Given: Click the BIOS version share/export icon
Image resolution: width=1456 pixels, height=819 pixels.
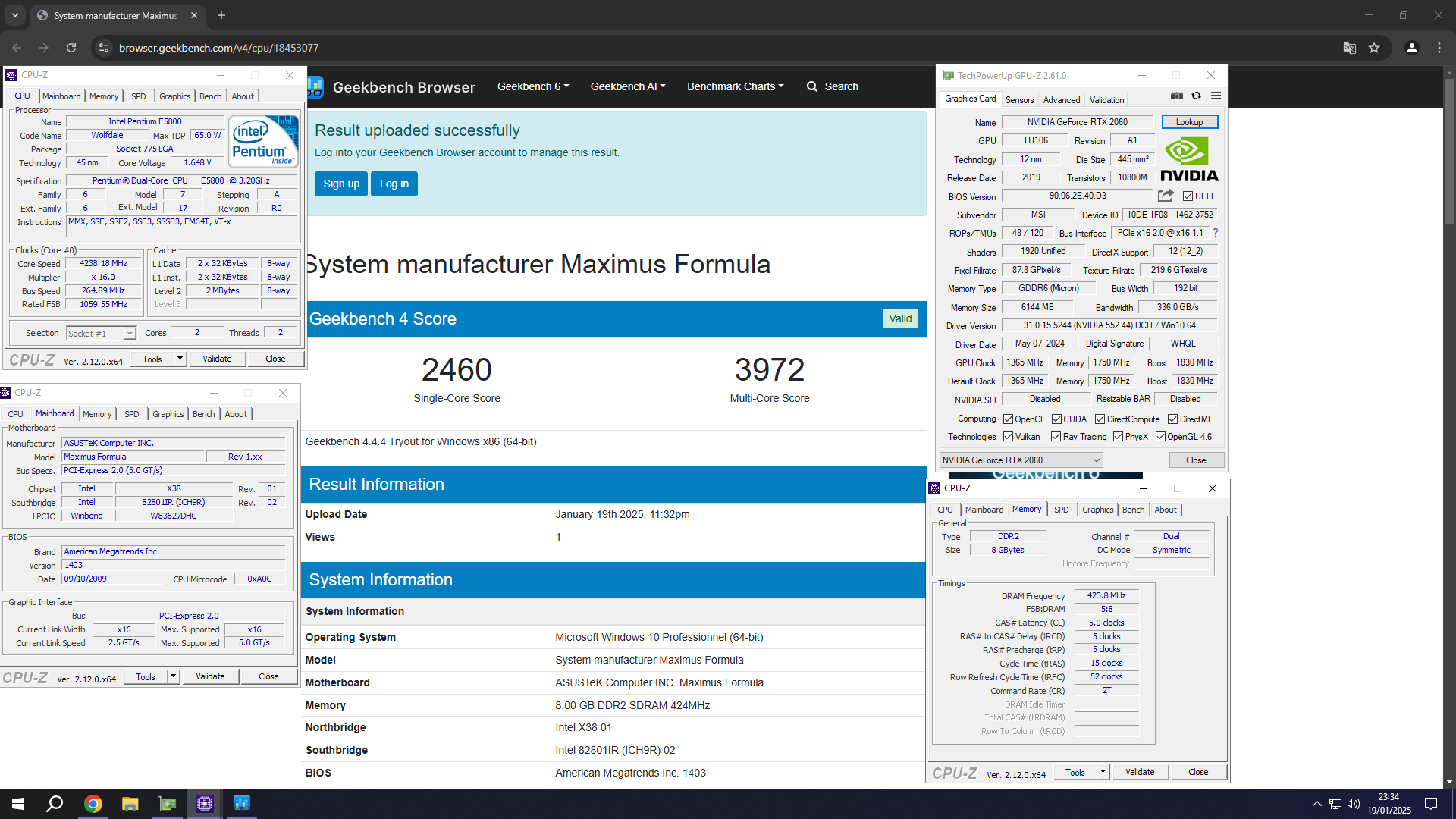Looking at the screenshot, I should [x=1166, y=196].
